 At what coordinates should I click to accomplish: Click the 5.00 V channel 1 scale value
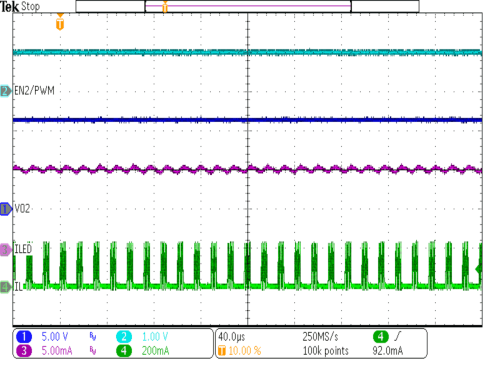(55, 337)
